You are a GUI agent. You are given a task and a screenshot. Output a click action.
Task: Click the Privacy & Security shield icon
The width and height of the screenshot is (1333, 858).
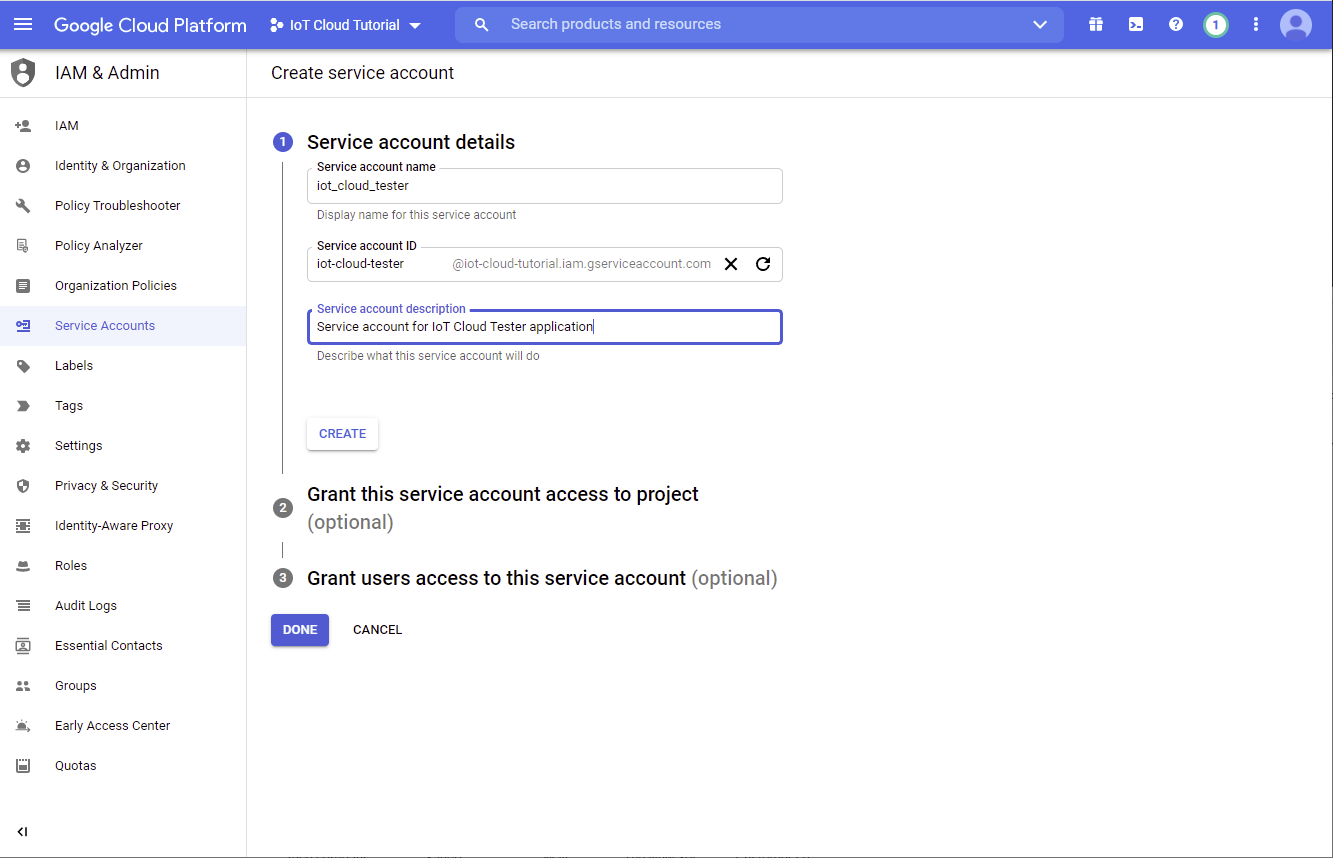click(x=23, y=486)
